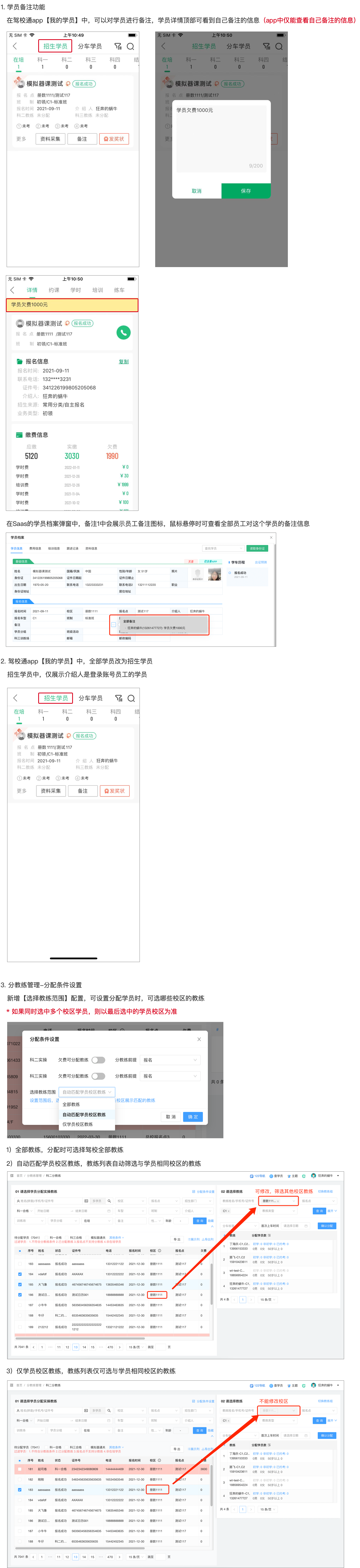Open 资料信息 tab in 学员档案 window

coord(91,548)
